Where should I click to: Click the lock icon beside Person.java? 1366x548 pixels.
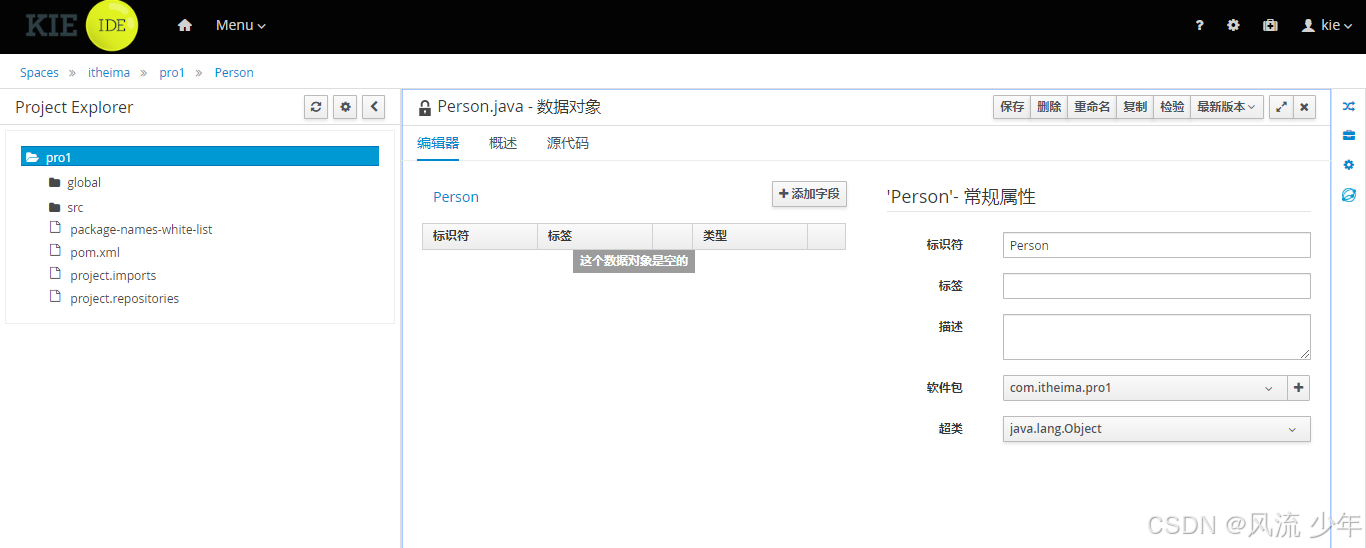pos(425,108)
